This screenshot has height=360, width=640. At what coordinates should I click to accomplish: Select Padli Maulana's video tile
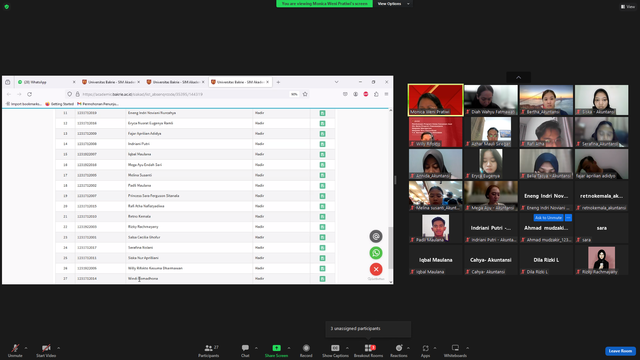click(436, 228)
